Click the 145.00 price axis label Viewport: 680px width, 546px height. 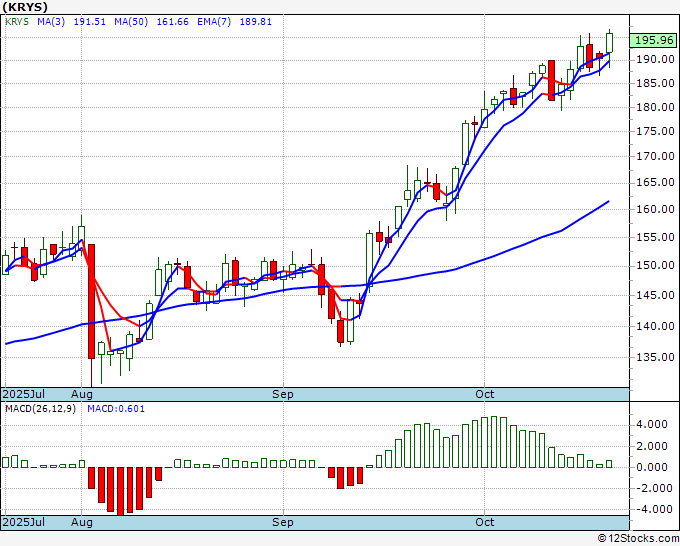[655, 295]
